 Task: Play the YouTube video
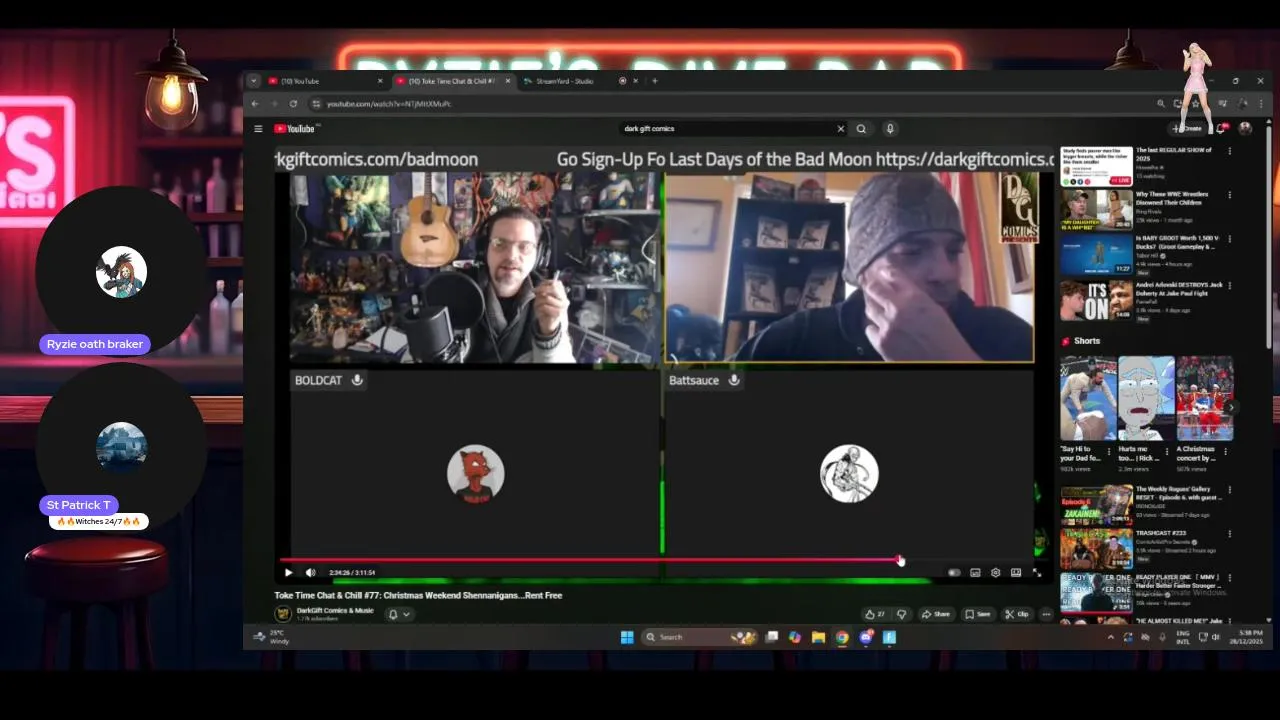pos(288,573)
